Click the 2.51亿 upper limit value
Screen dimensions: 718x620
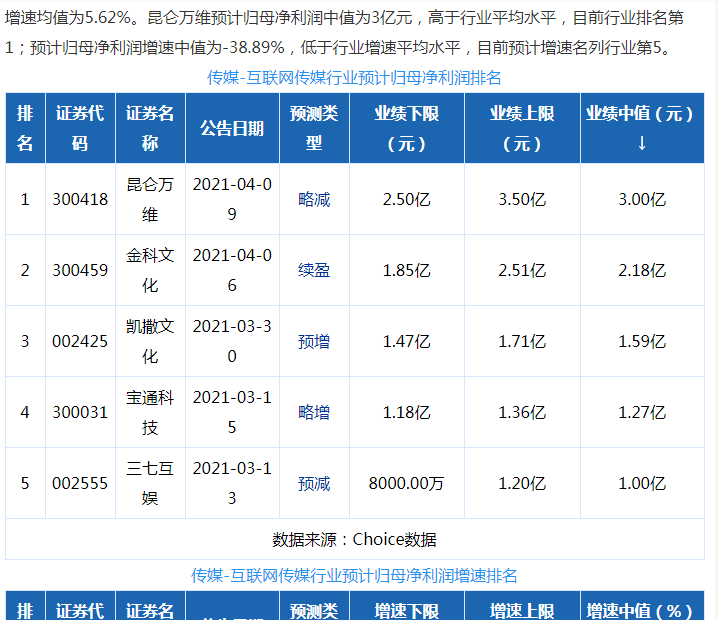[x=522, y=271]
